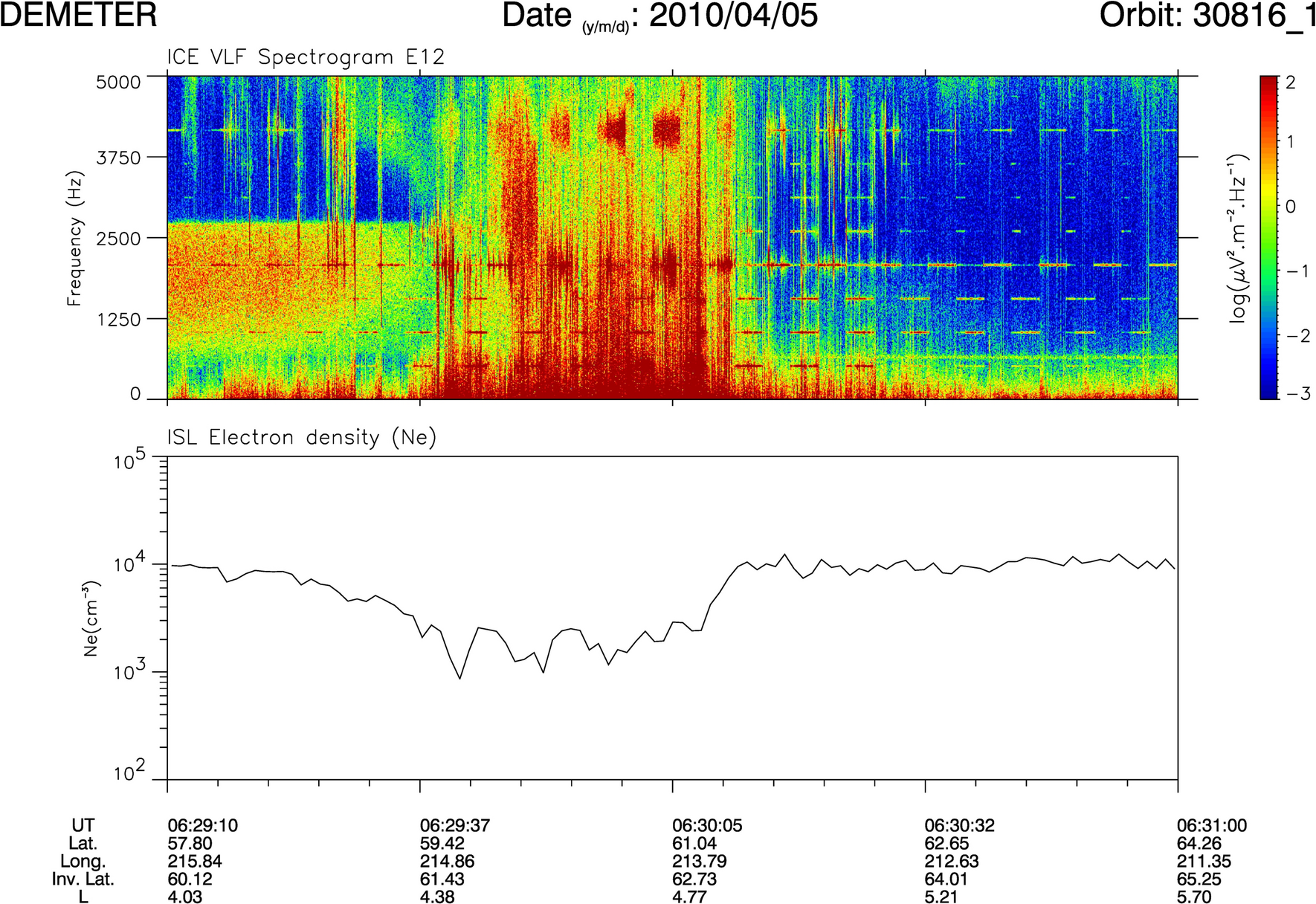Viewport: 1316px width, 904px height.
Task: Click the Frequency (Hz) axis title
Action: click(74, 238)
